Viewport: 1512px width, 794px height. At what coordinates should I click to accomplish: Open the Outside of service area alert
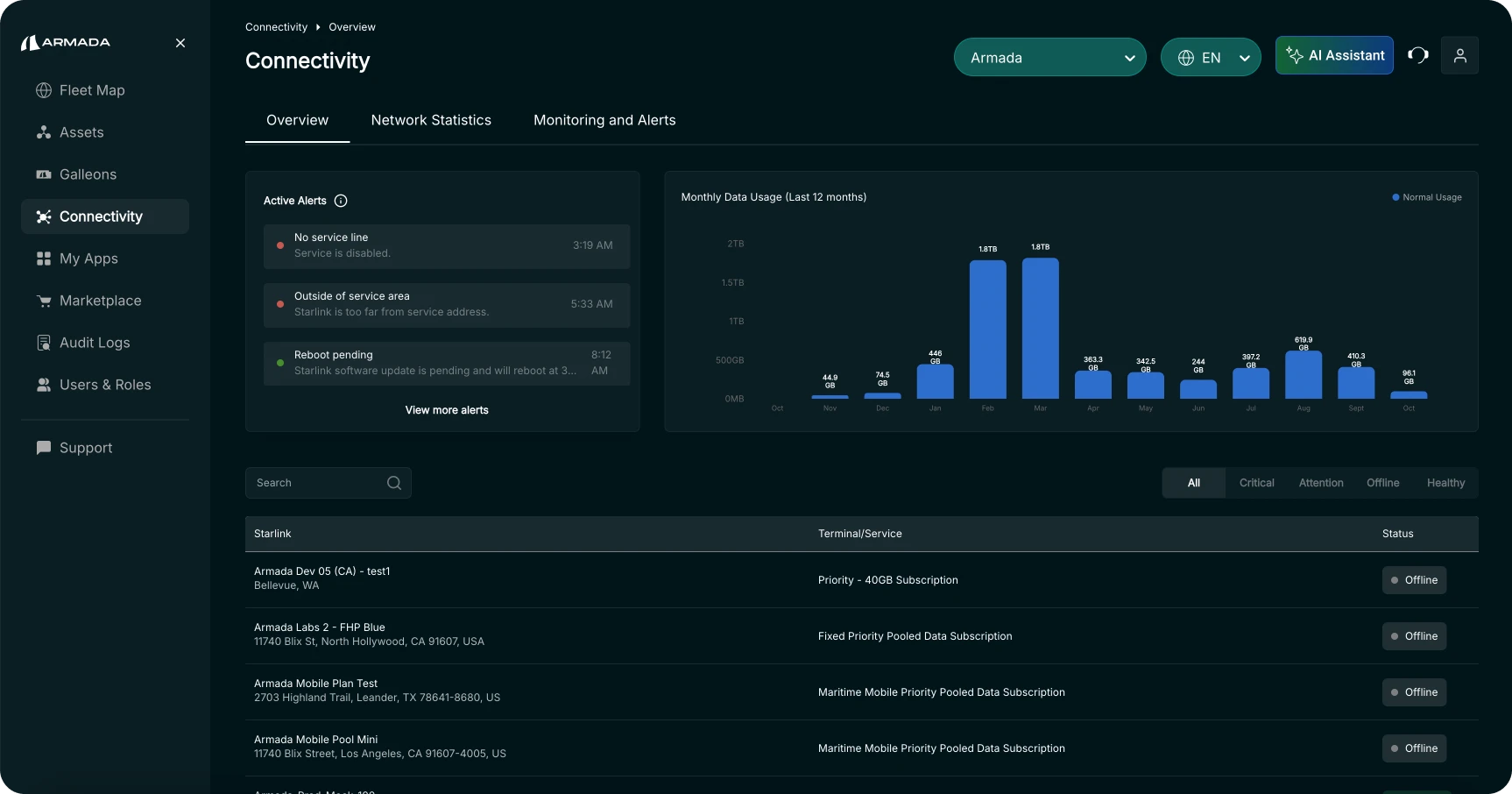pos(447,305)
